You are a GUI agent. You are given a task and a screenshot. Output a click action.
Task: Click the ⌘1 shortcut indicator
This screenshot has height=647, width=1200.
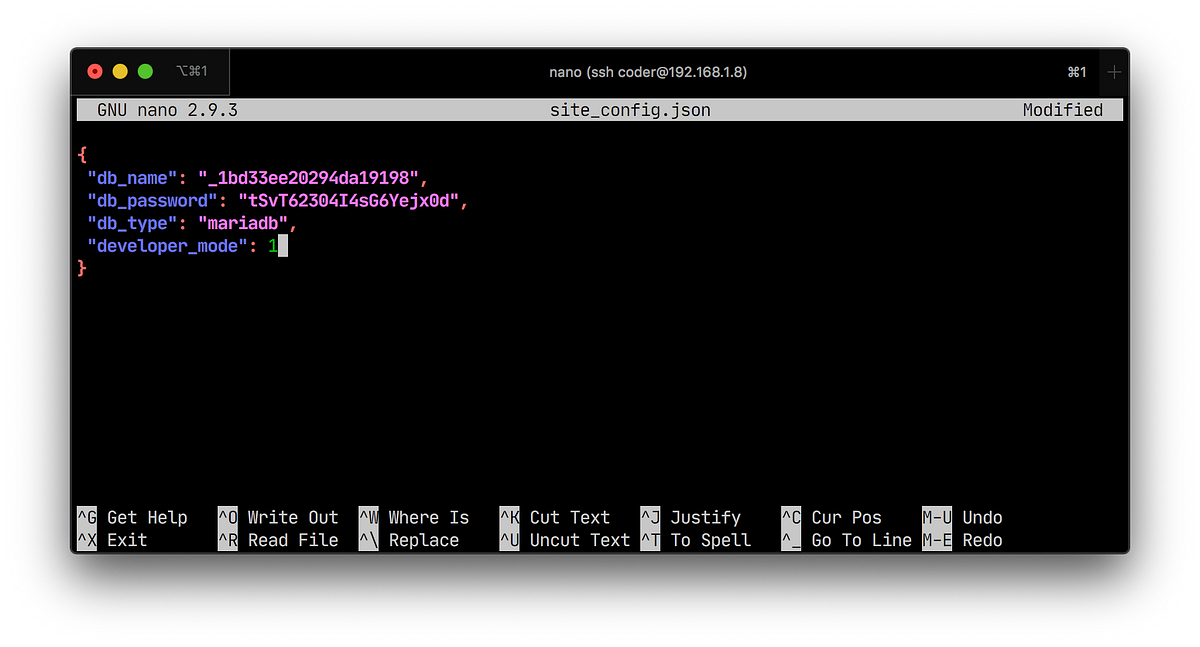pos(1077,72)
